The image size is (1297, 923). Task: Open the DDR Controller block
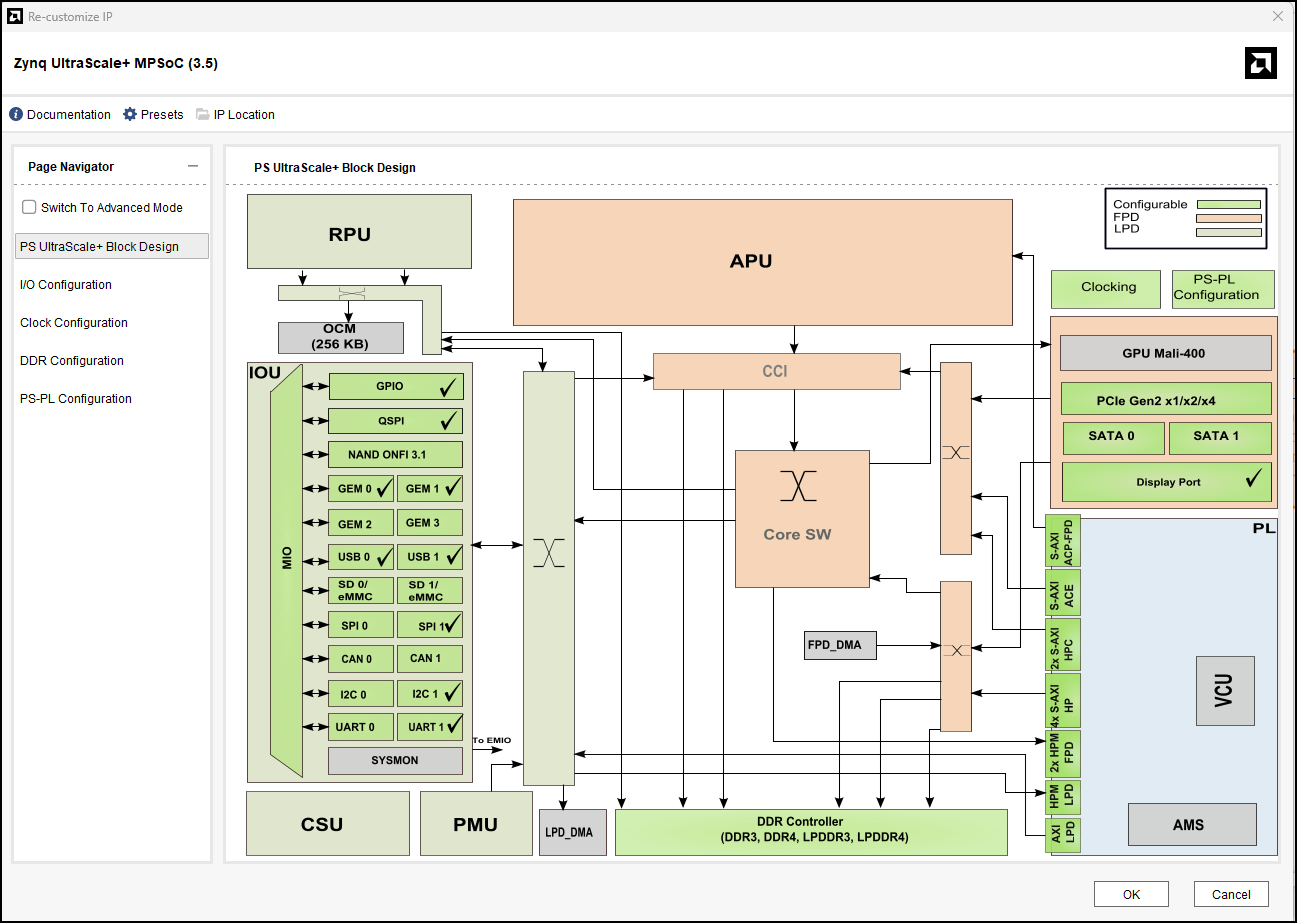pos(811,831)
